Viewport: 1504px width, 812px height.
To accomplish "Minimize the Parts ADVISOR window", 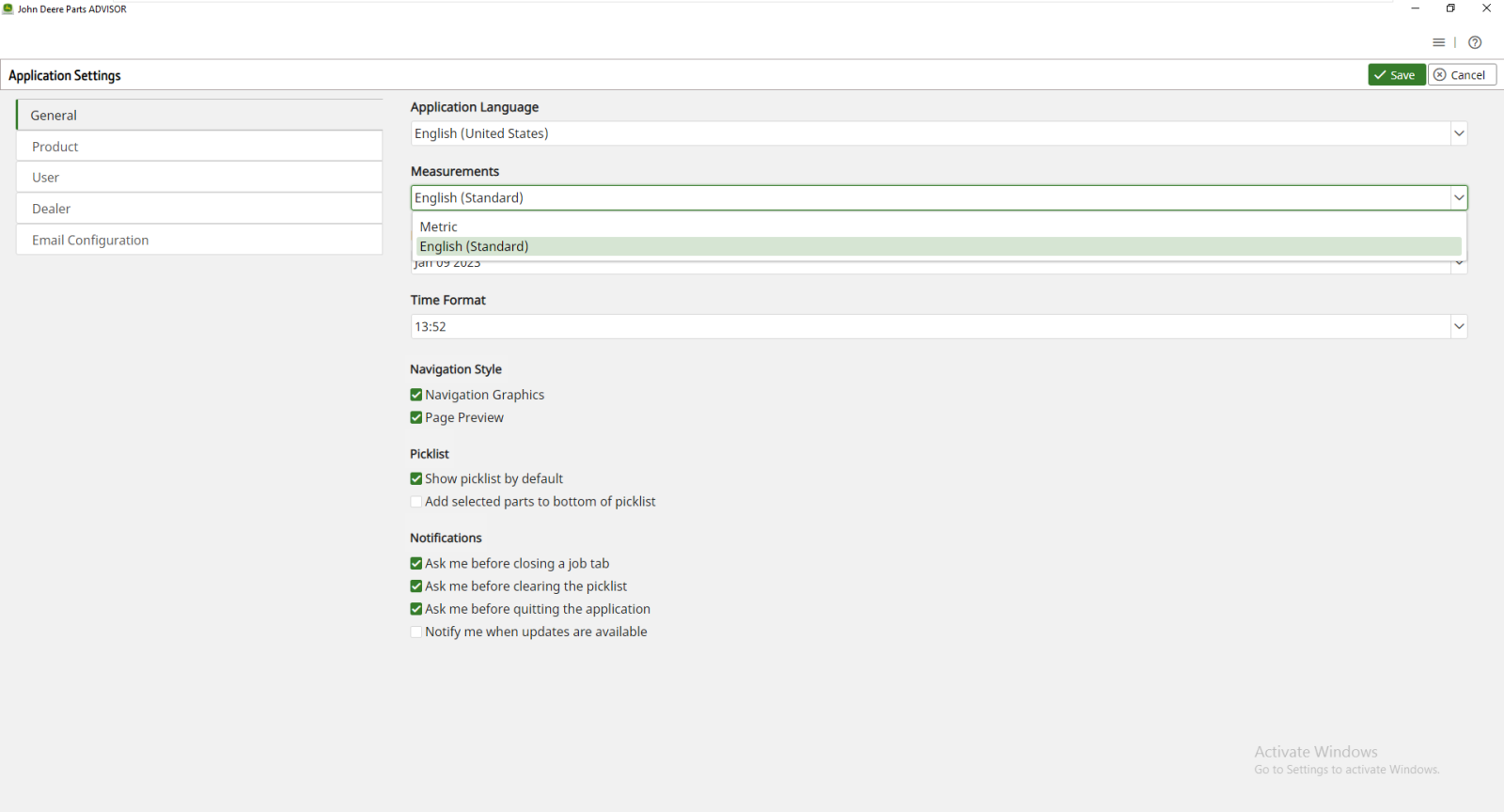I will pyautogui.click(x=1415, y=8).
